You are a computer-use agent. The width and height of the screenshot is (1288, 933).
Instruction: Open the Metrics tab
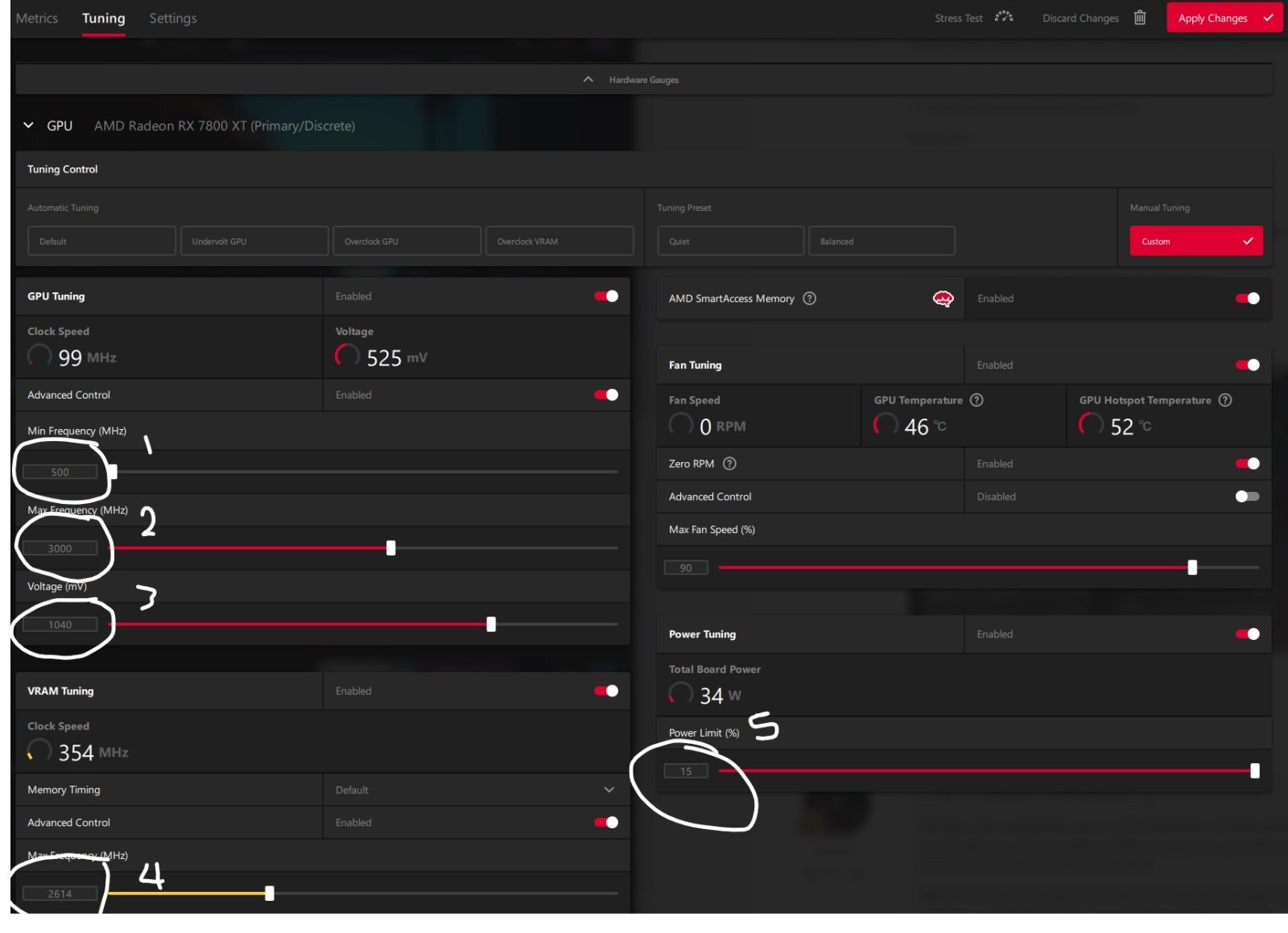37,18
